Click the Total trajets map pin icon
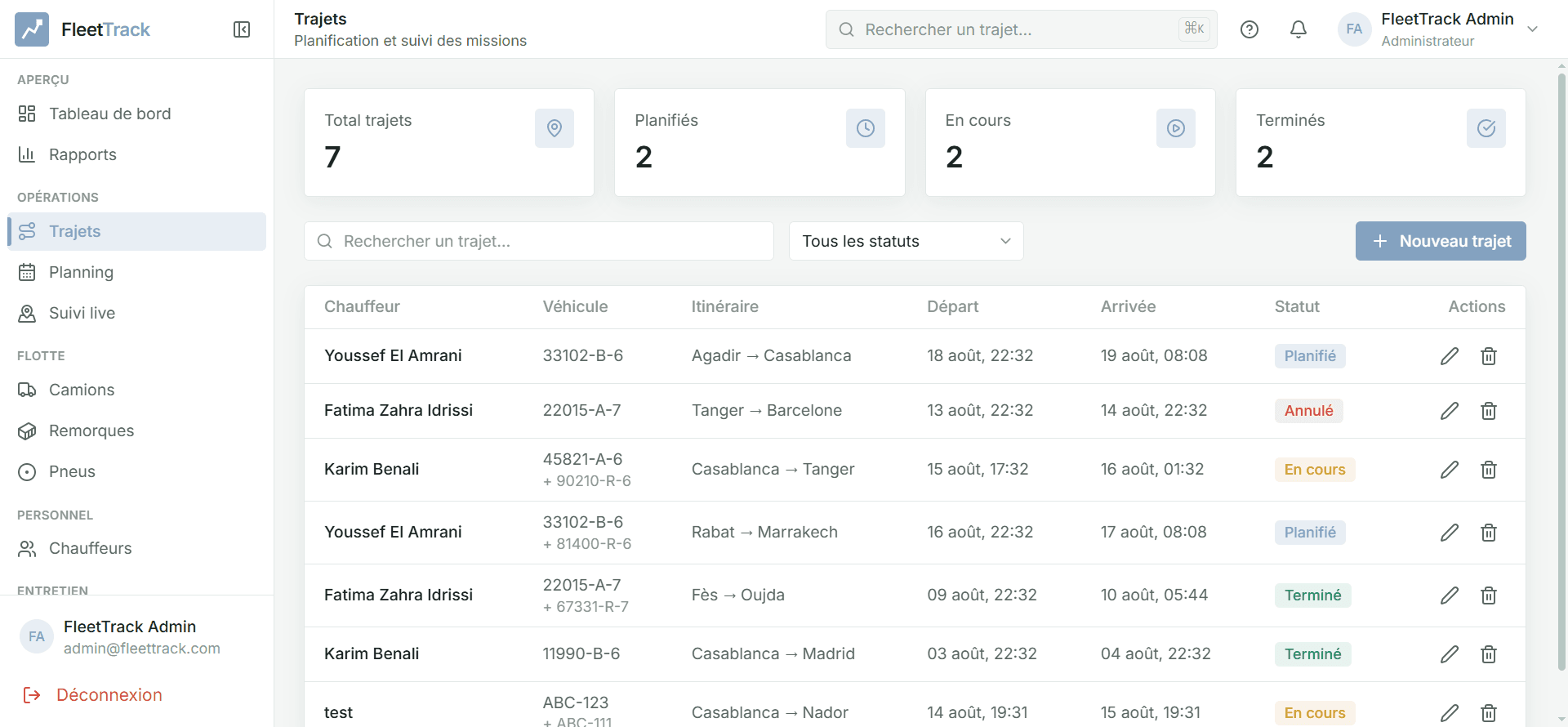The image size is (1568, 727). [x=555, y=128]
